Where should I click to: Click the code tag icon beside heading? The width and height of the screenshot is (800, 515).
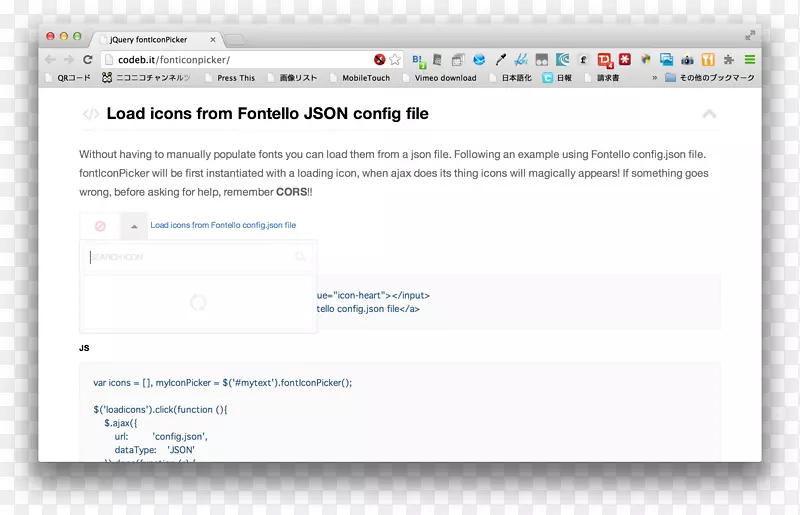[x=90, y=114]
